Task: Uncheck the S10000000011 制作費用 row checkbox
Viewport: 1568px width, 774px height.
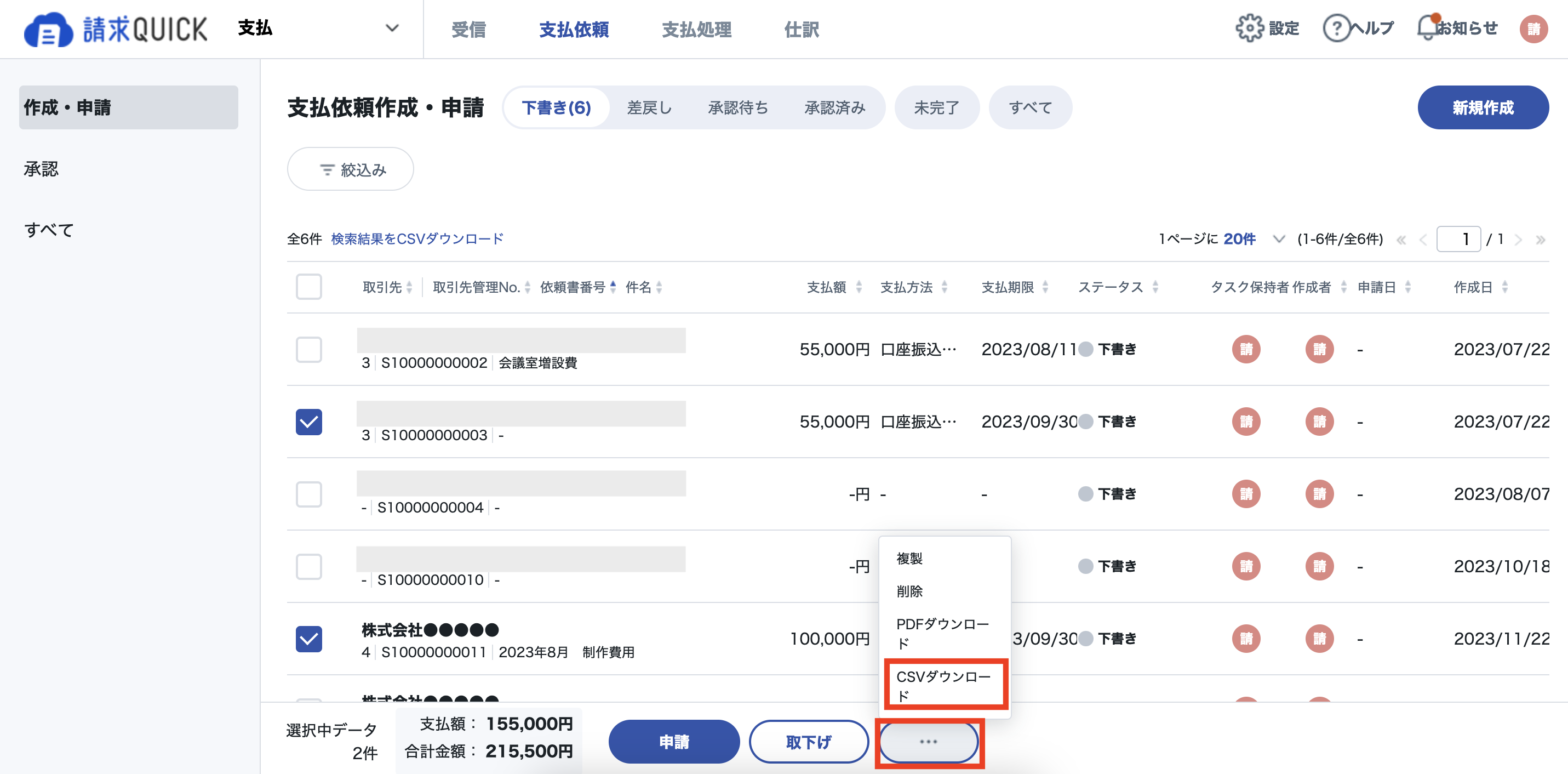Action: (308, 639)
